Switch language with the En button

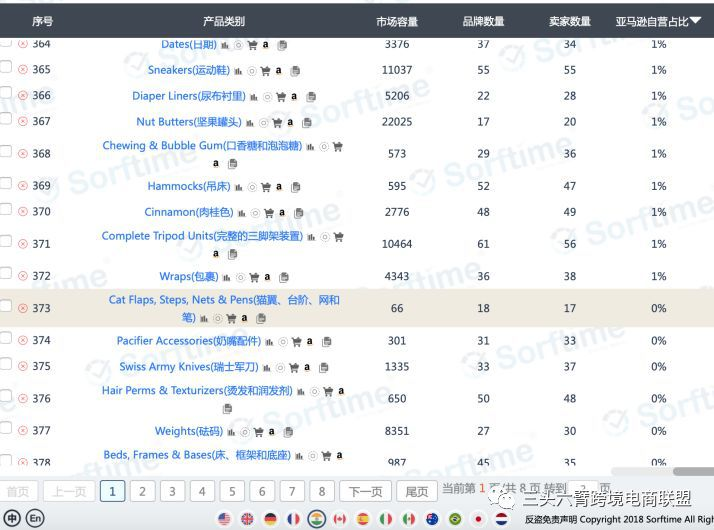36,518
